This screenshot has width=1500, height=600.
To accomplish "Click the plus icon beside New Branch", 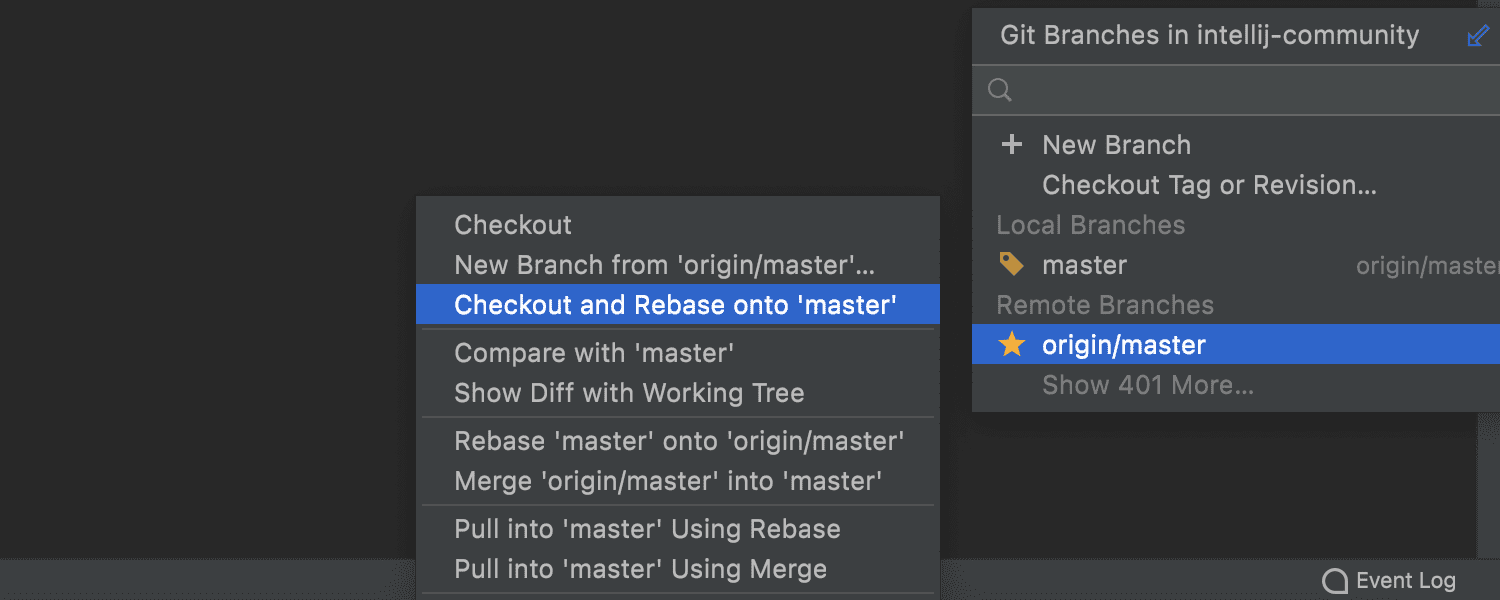I will [1012, 145].
